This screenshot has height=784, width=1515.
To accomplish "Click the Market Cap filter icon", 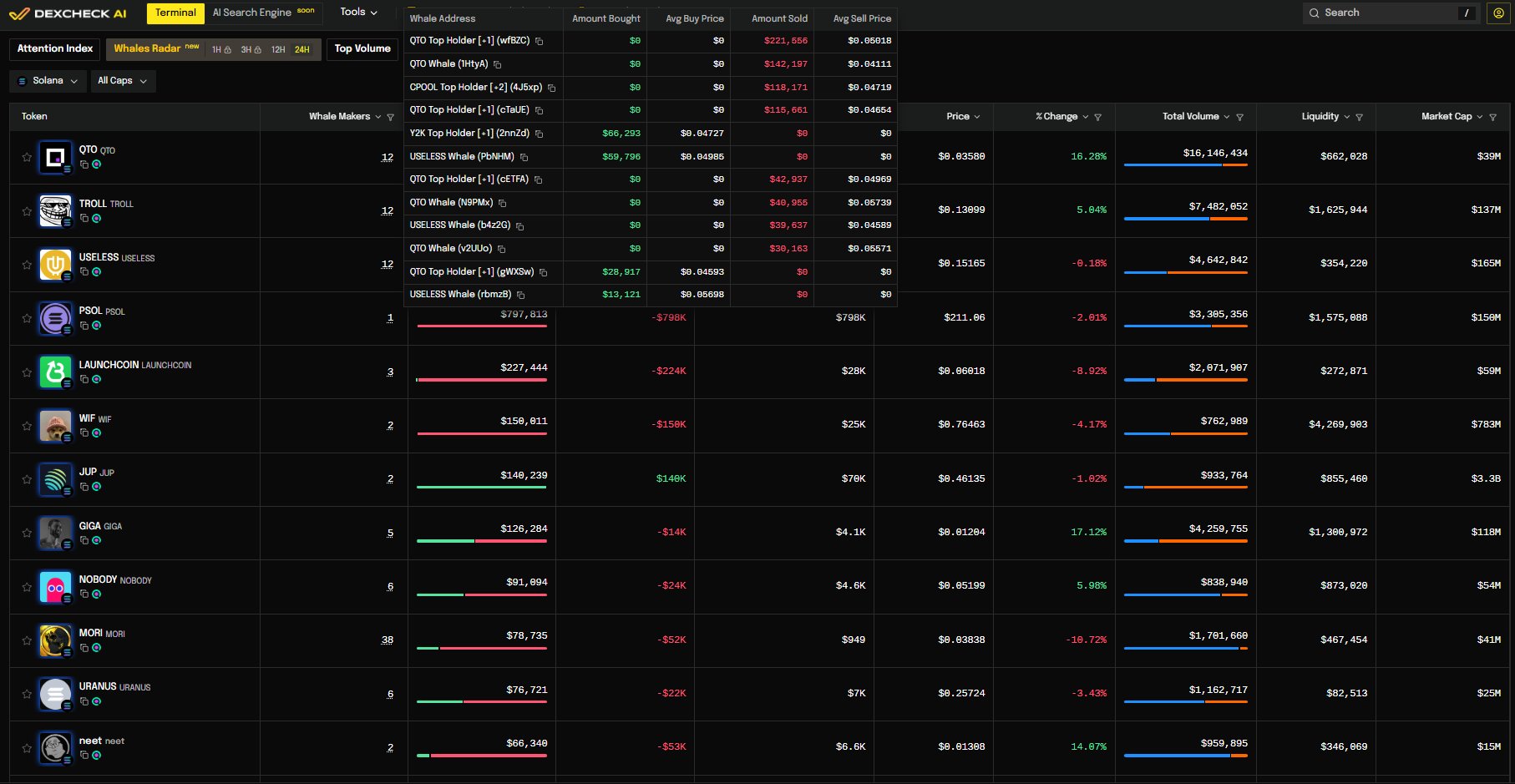I will 1493,117.
